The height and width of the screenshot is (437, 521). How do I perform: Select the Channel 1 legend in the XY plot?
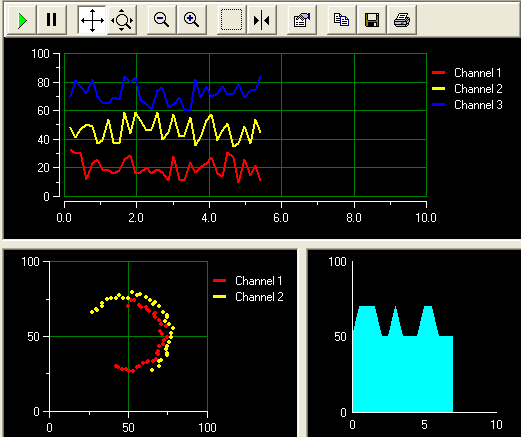(x=248, y=281)
